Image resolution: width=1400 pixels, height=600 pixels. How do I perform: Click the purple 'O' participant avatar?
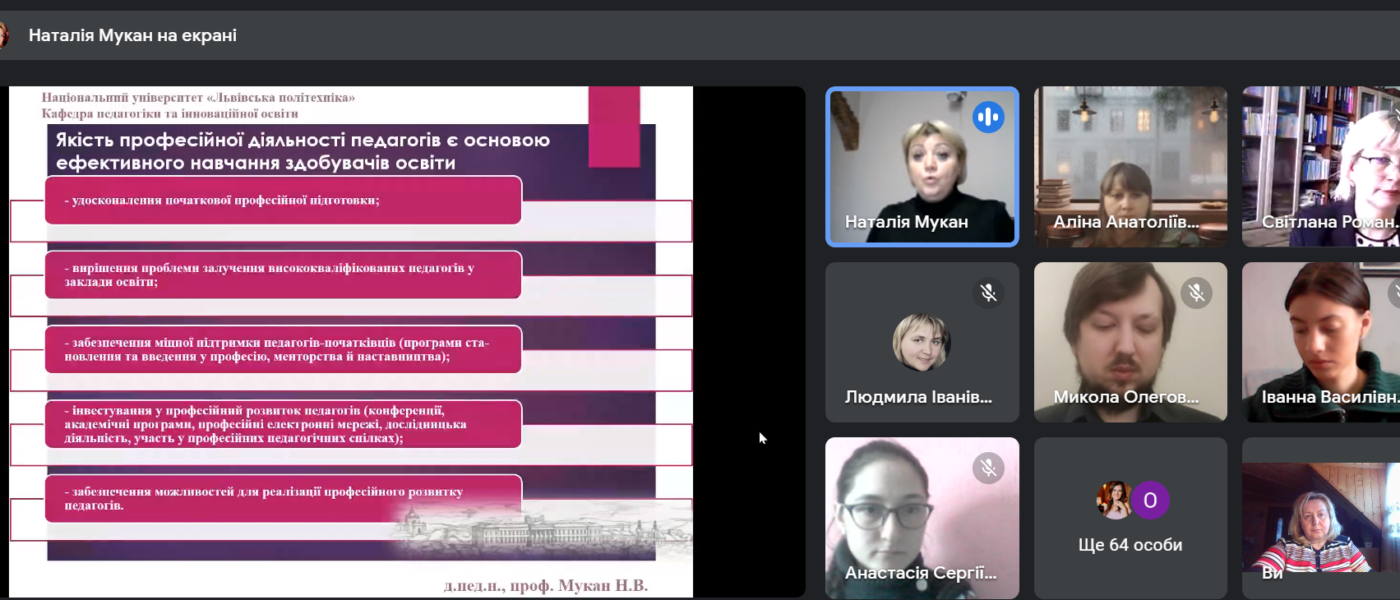[1150, 500]
